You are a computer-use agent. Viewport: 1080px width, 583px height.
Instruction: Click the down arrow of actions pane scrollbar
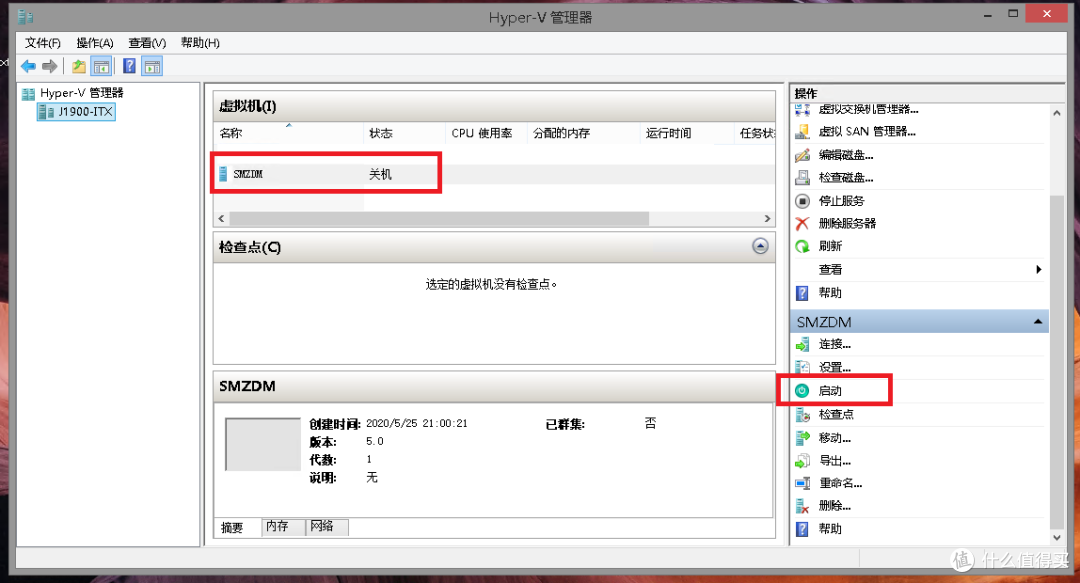(x=1057, y=538)
